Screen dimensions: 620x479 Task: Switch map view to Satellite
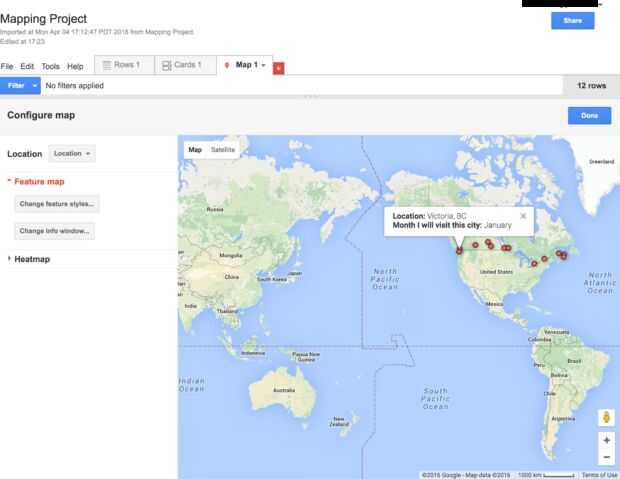(x=223, y=150)
